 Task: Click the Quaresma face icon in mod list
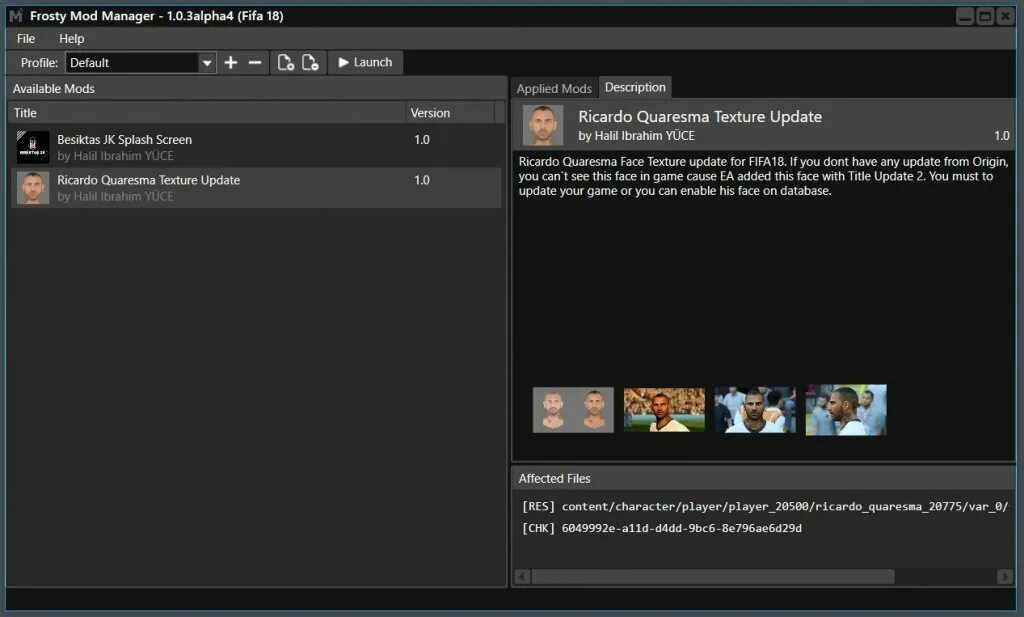33,188
